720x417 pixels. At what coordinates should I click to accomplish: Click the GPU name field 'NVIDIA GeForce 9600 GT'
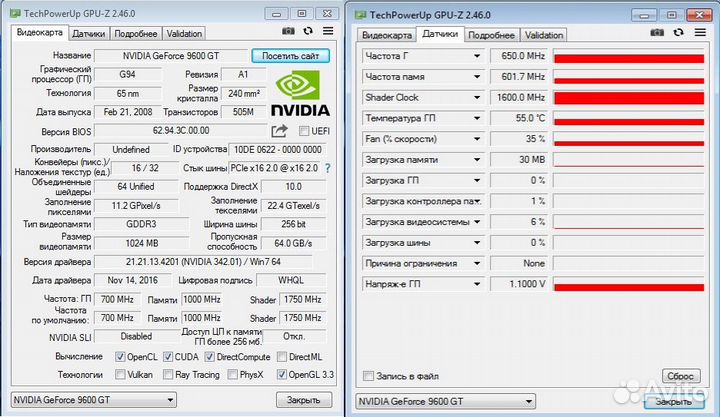tap(171, 56)
